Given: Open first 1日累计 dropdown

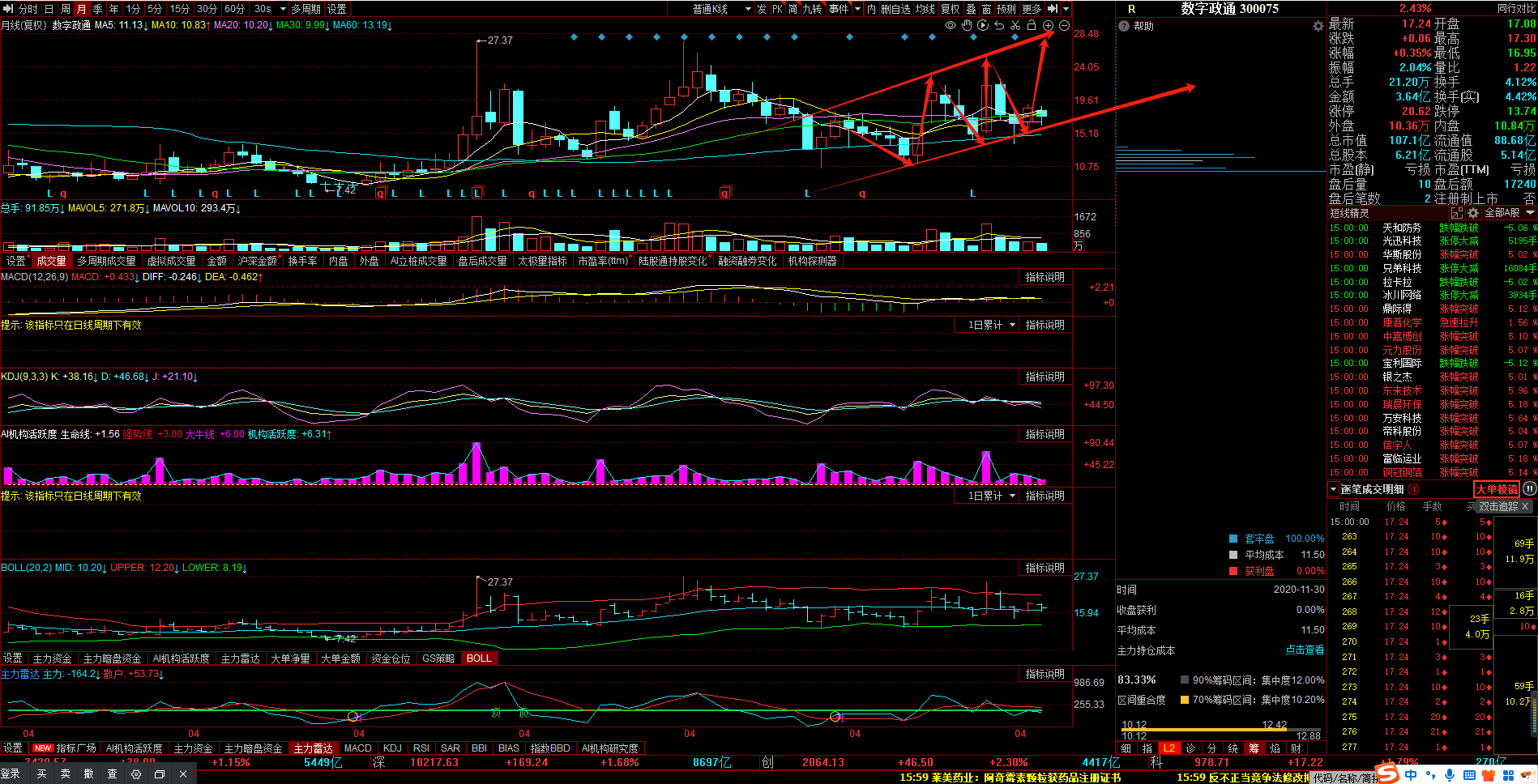Looking at the screenshot, I should [x=987, y=325].
